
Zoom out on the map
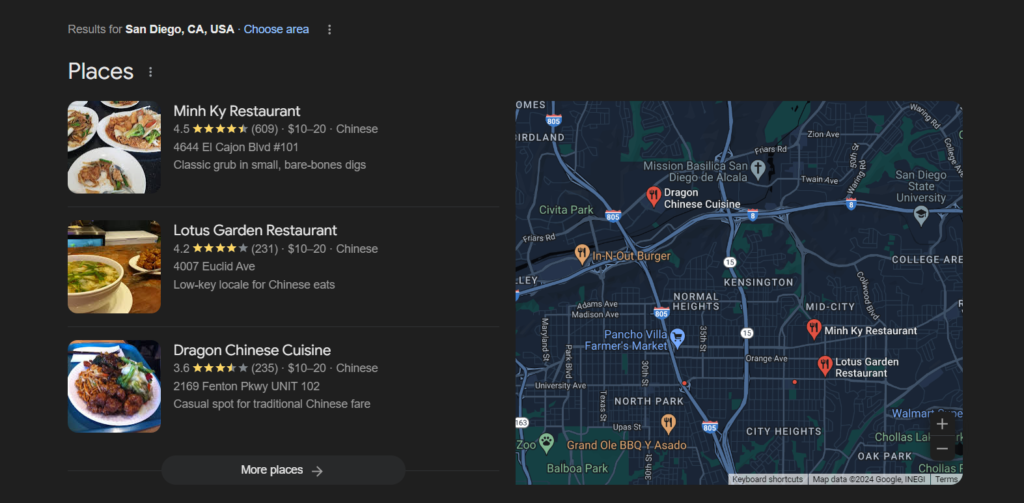tap(942, 449)
